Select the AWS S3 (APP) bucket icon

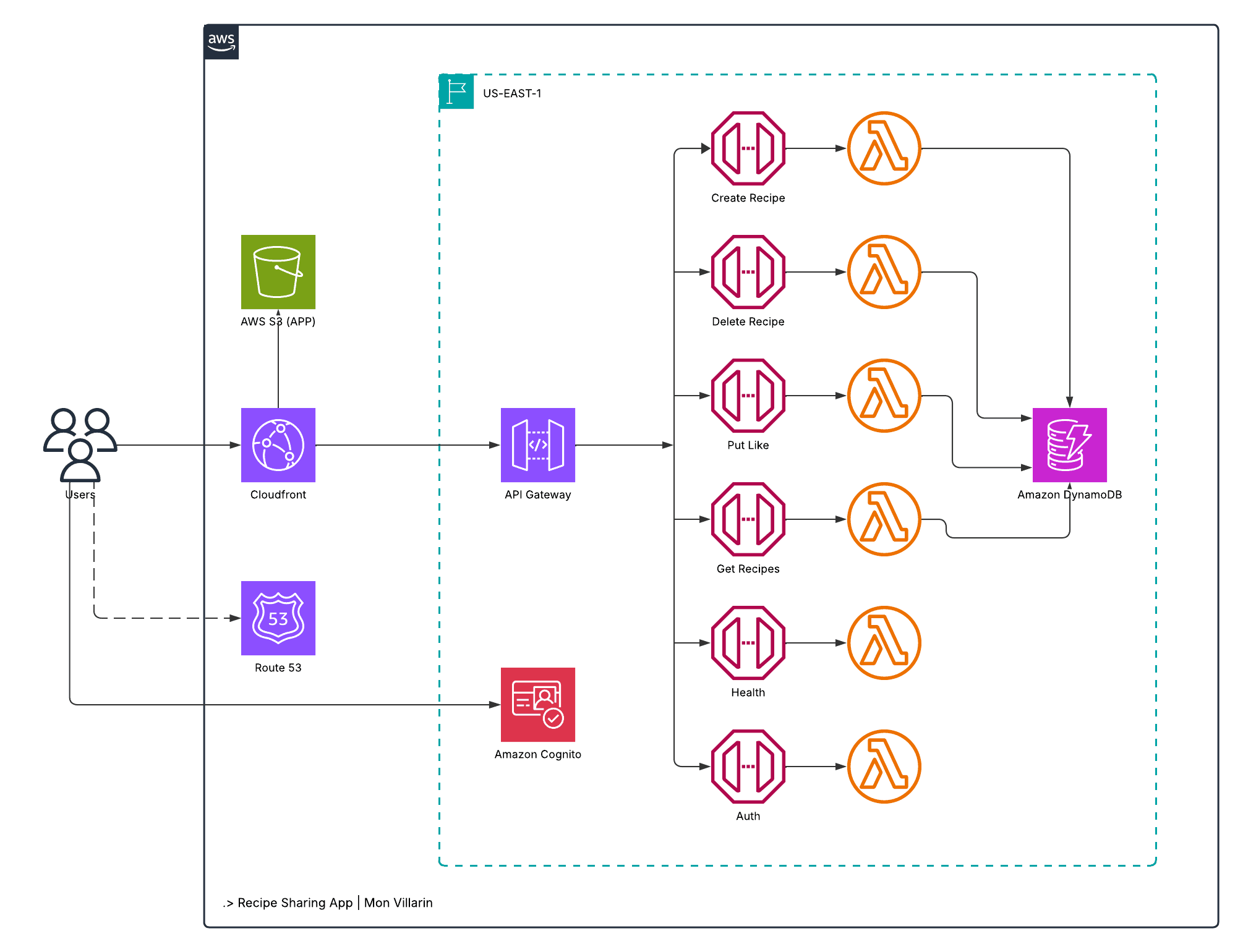[278, 272]
